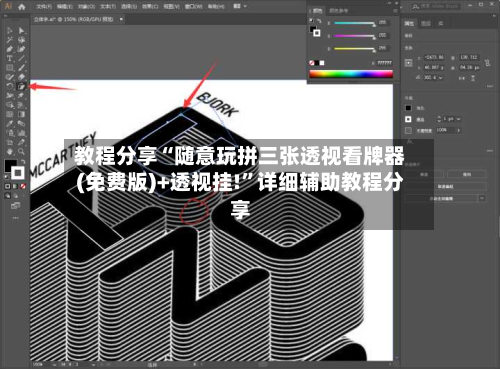Select the Line Segment tool
Screen dimensions: 500x369
[x=21, y=58]
